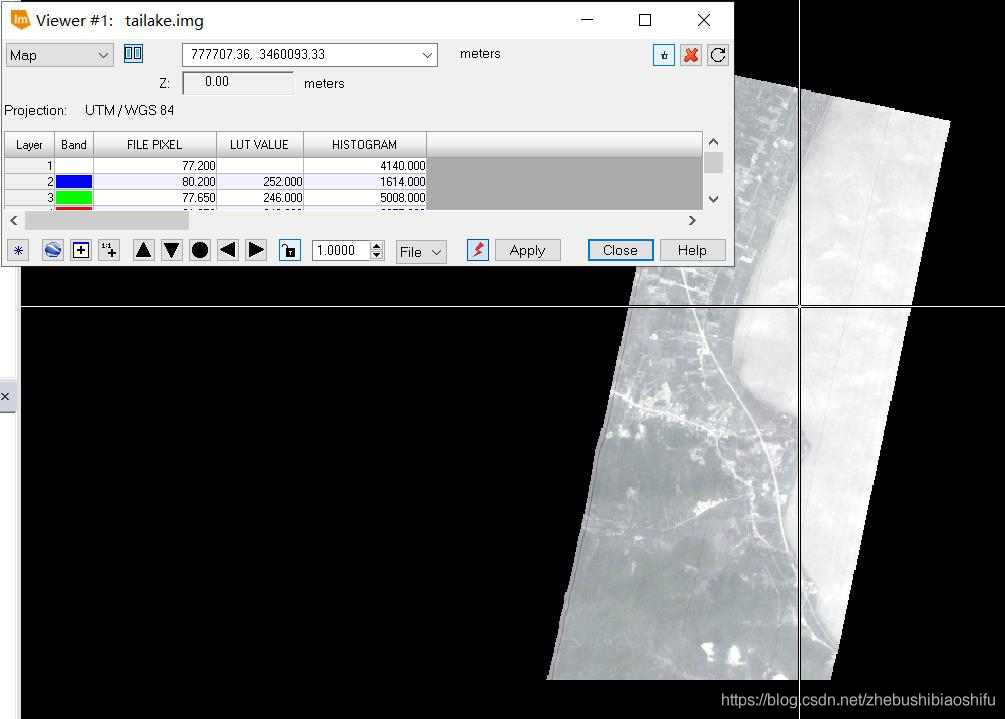
Task: Click the Help button
Action: [692, 251]
